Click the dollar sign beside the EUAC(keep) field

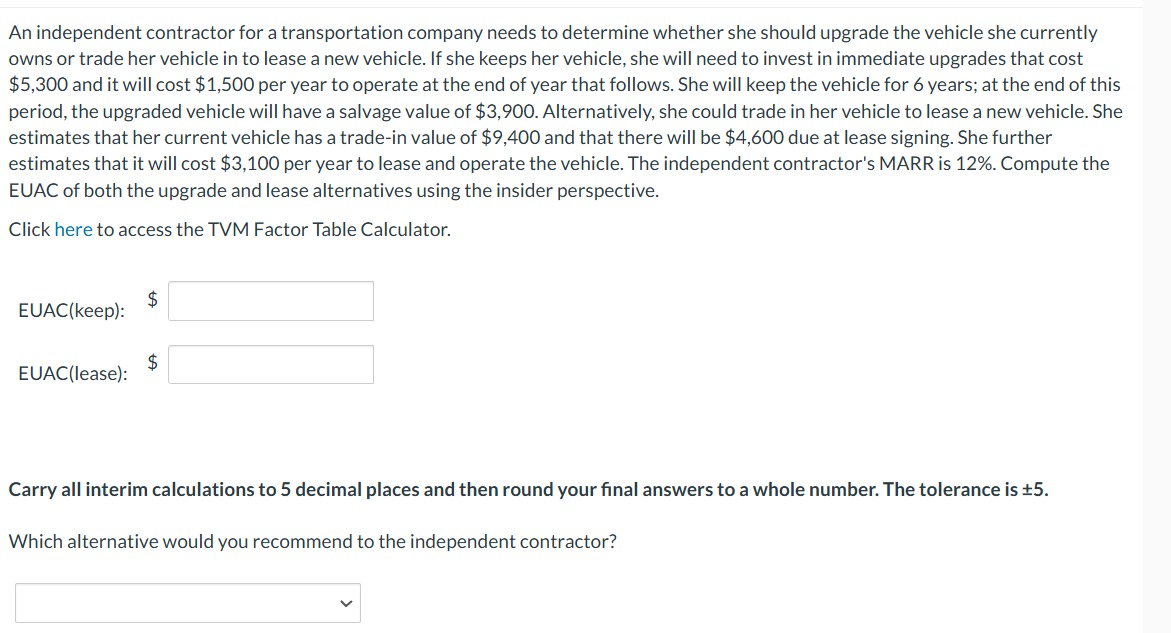click(x=152, y=299)
